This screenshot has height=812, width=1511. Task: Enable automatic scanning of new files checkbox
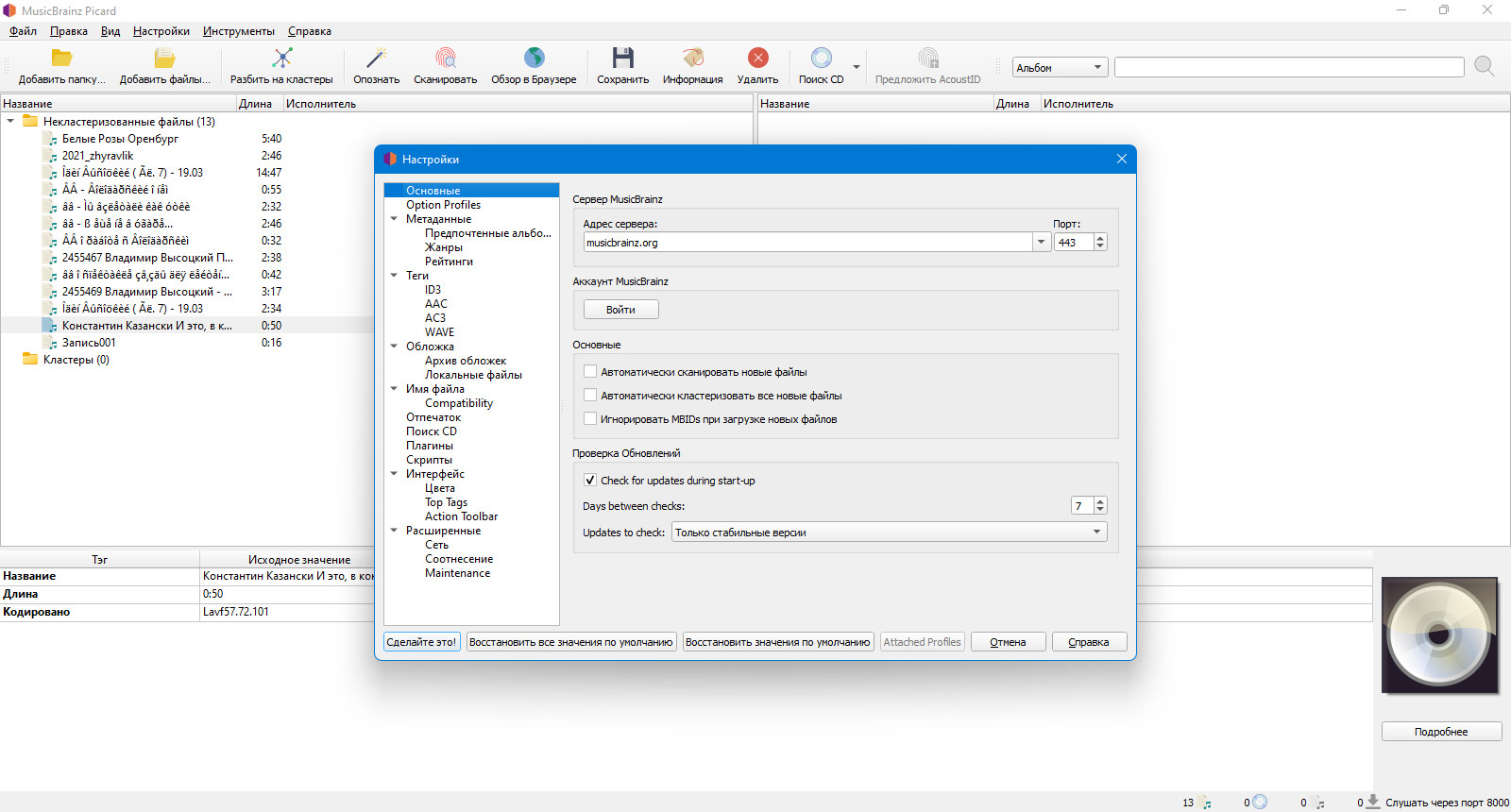tap(590, 372)
